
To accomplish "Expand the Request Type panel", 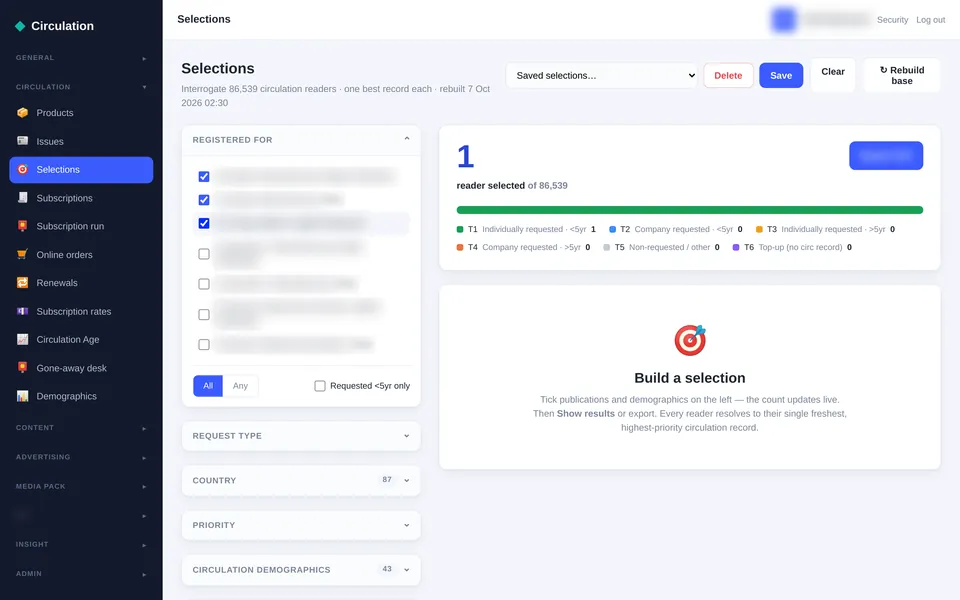I will 301,436.
